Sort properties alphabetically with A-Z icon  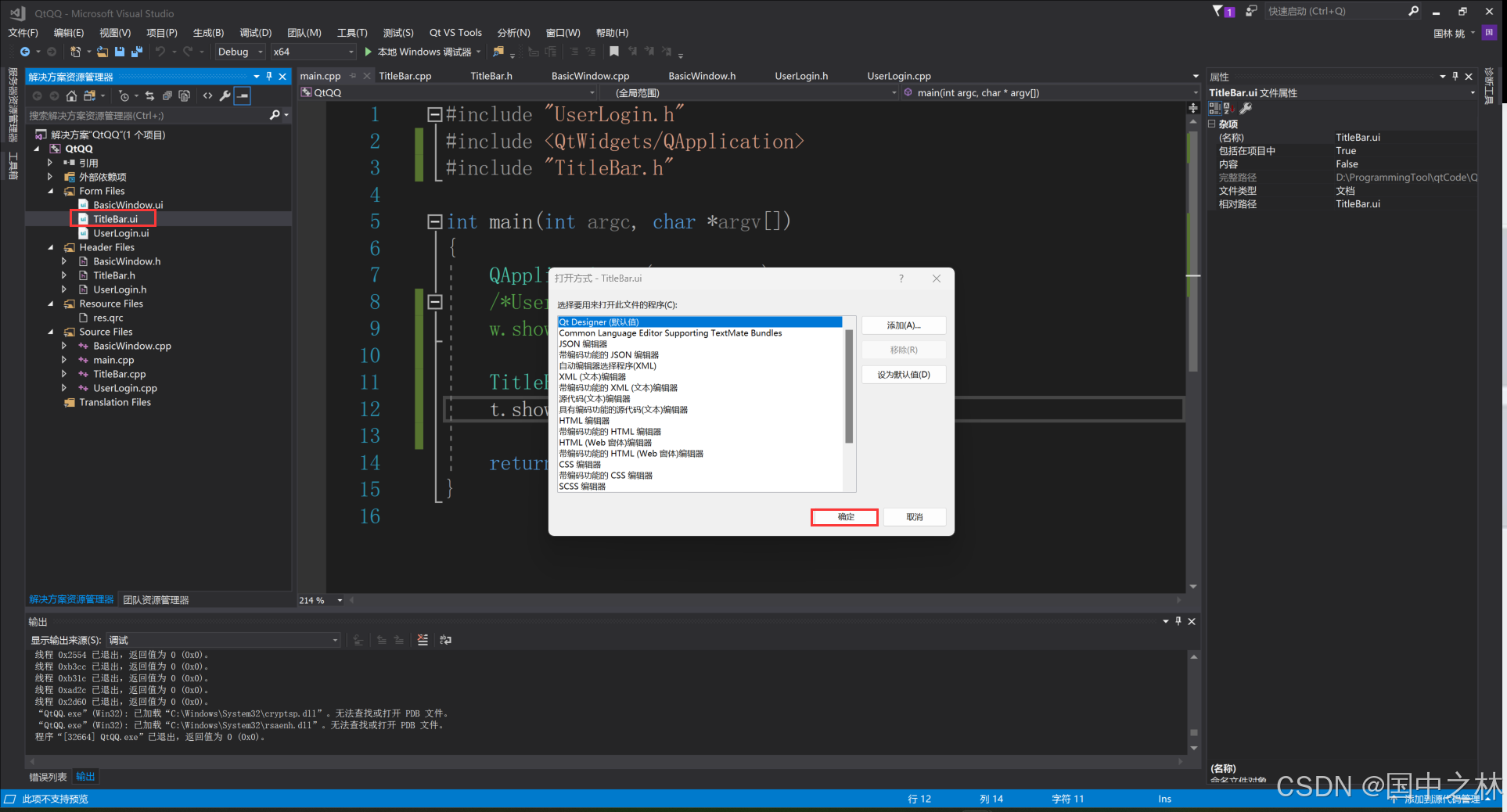click(1228, 109)
